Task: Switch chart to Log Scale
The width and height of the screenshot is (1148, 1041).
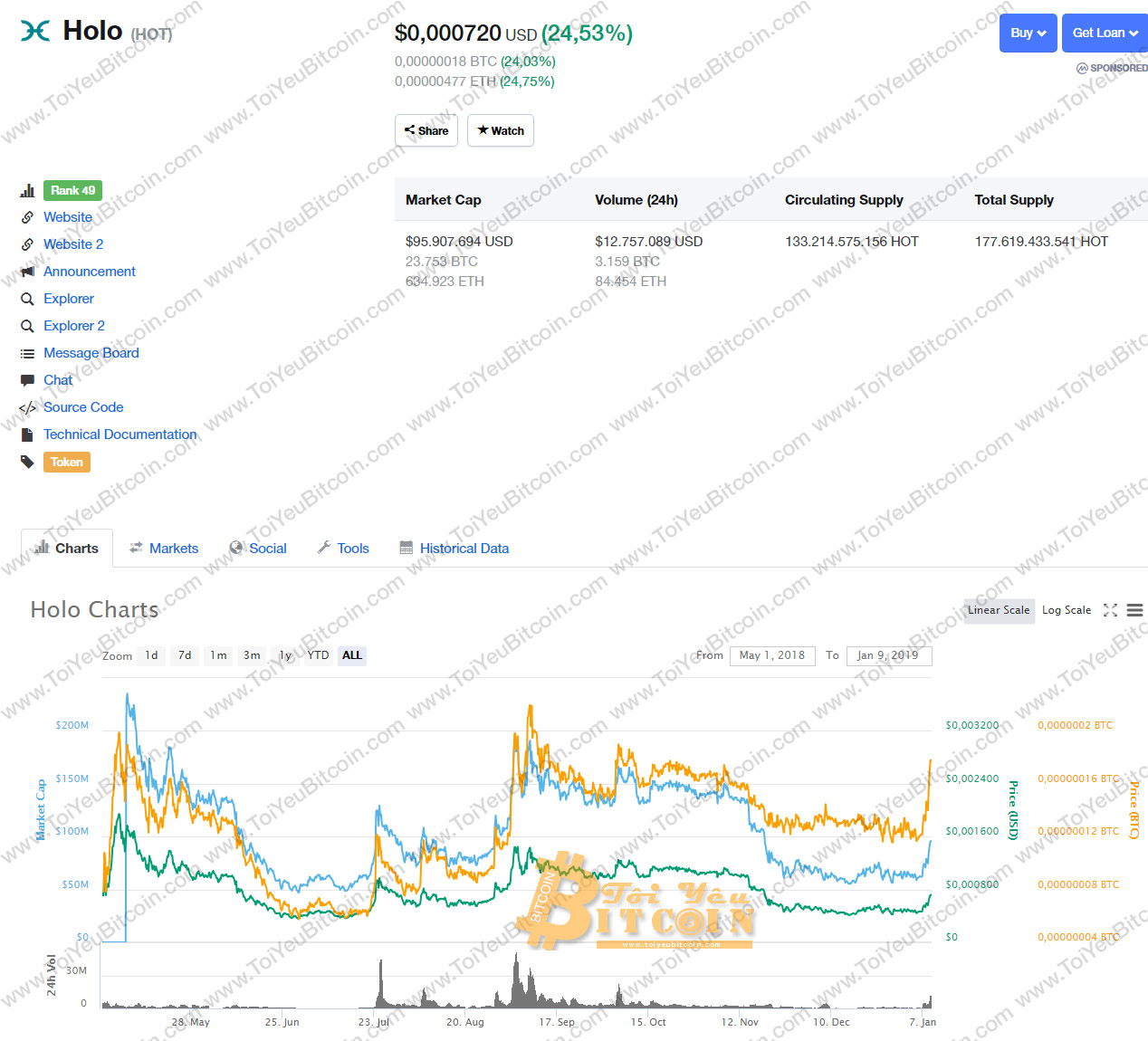Action: coord(1067,610)
